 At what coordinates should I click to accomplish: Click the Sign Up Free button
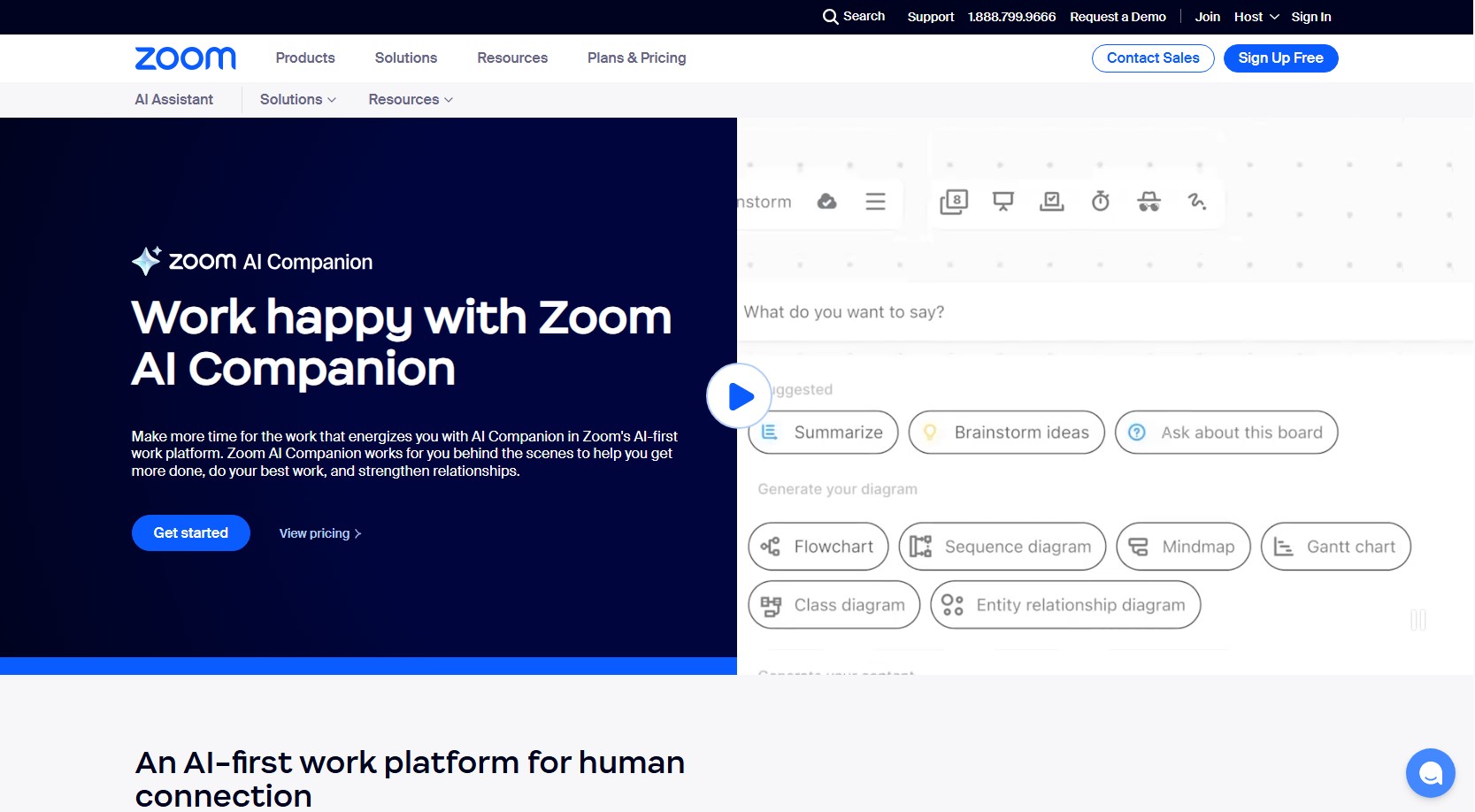(1280, 58)
